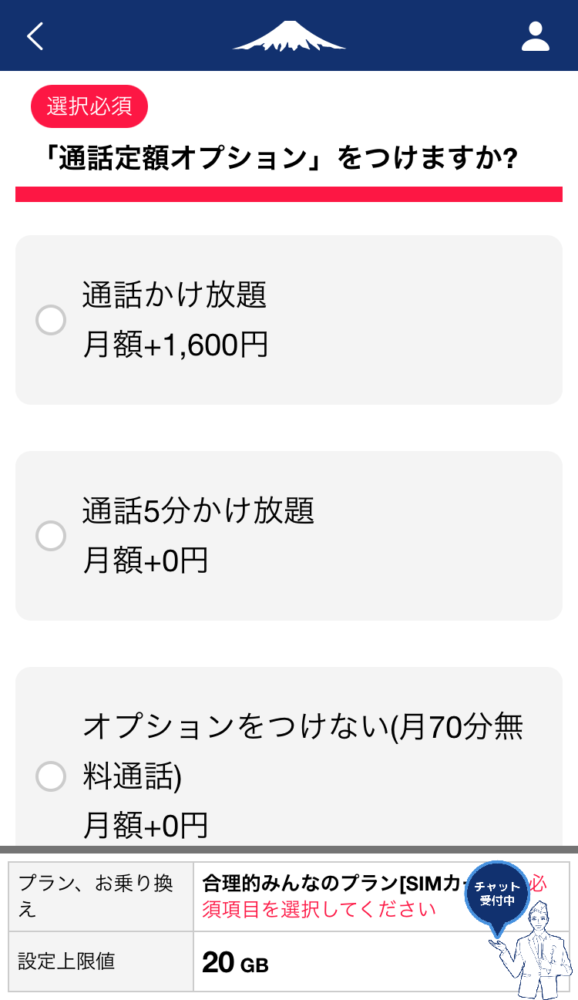Tap the 月額+1,600円 price text
This screenshot has width=578, height=1000.
point(175,345)
